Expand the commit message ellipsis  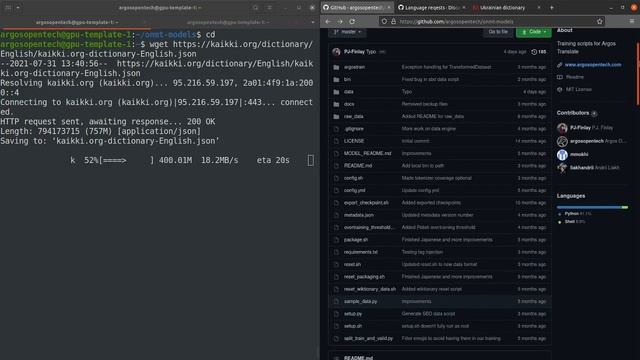[x=382, y=52]
